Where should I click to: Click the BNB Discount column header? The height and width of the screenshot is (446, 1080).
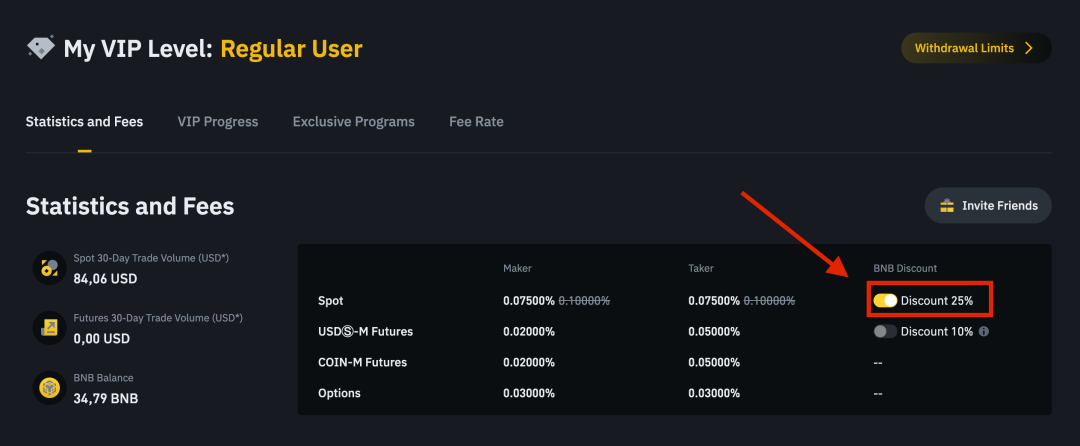tap(905, 268)
